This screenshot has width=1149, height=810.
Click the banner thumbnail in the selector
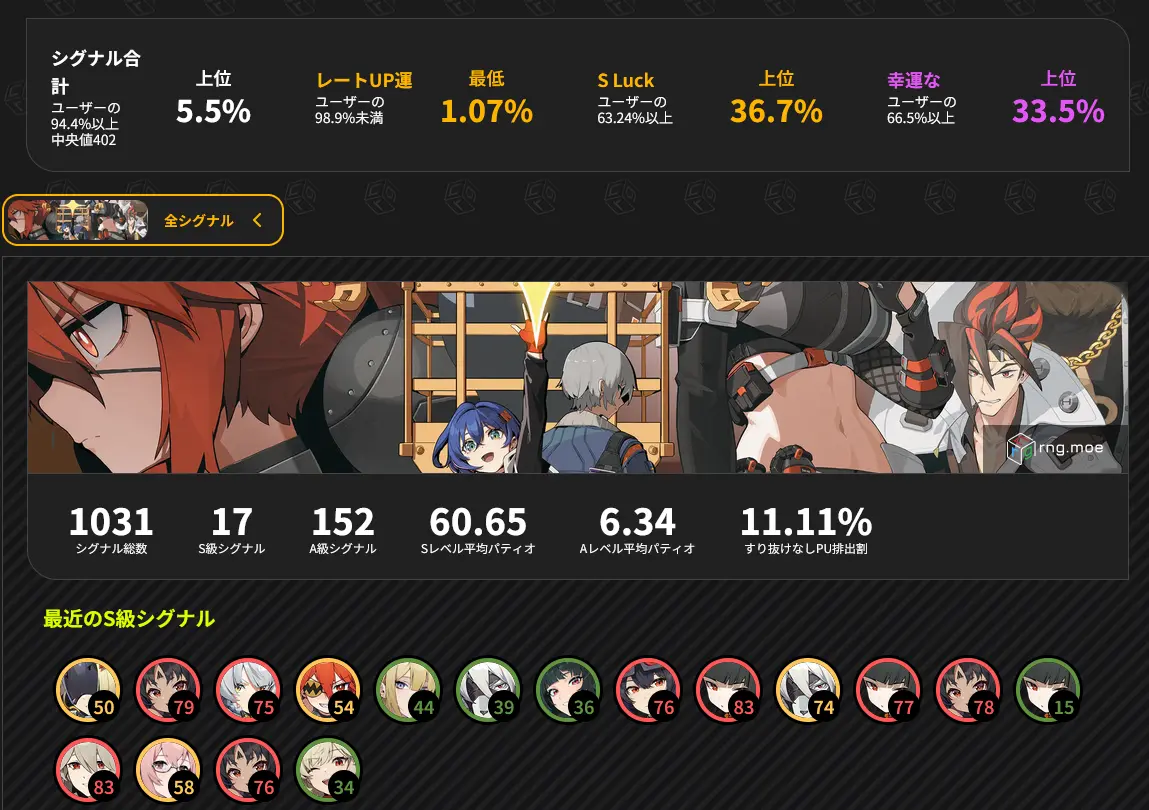tap(78, 220)
